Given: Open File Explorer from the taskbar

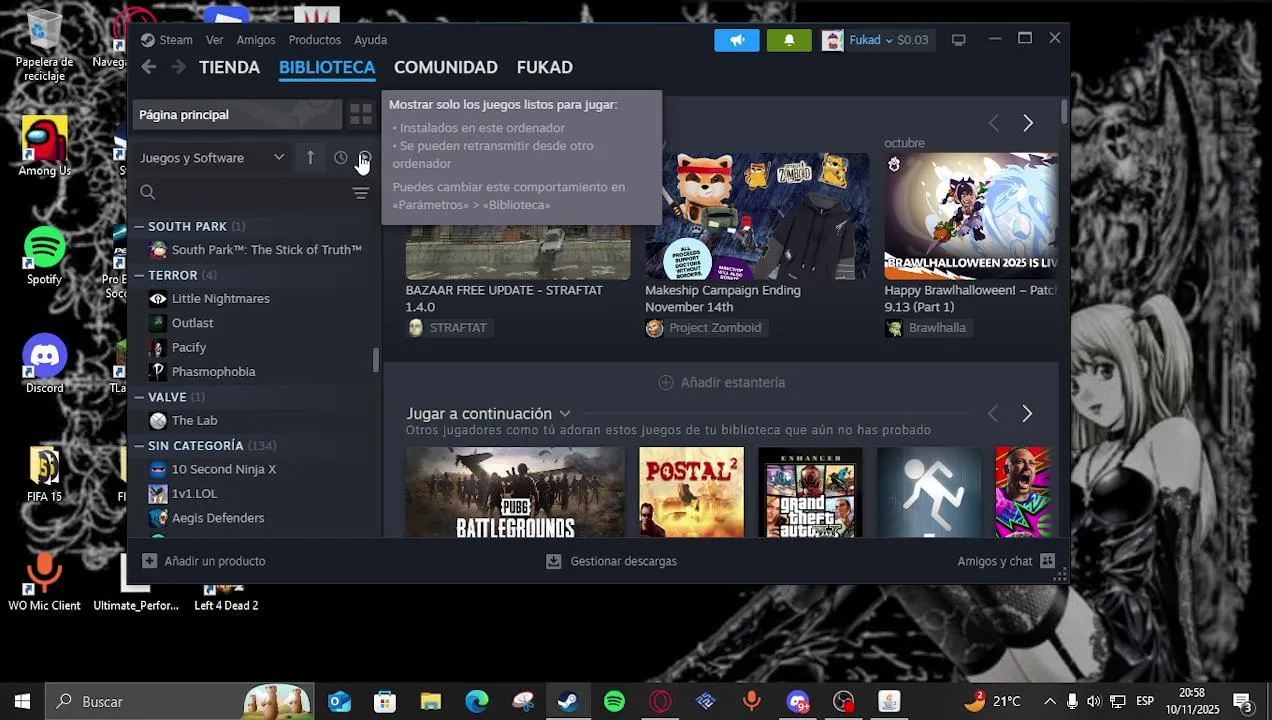Looking at the screenshot, I should tap(431, 702).
